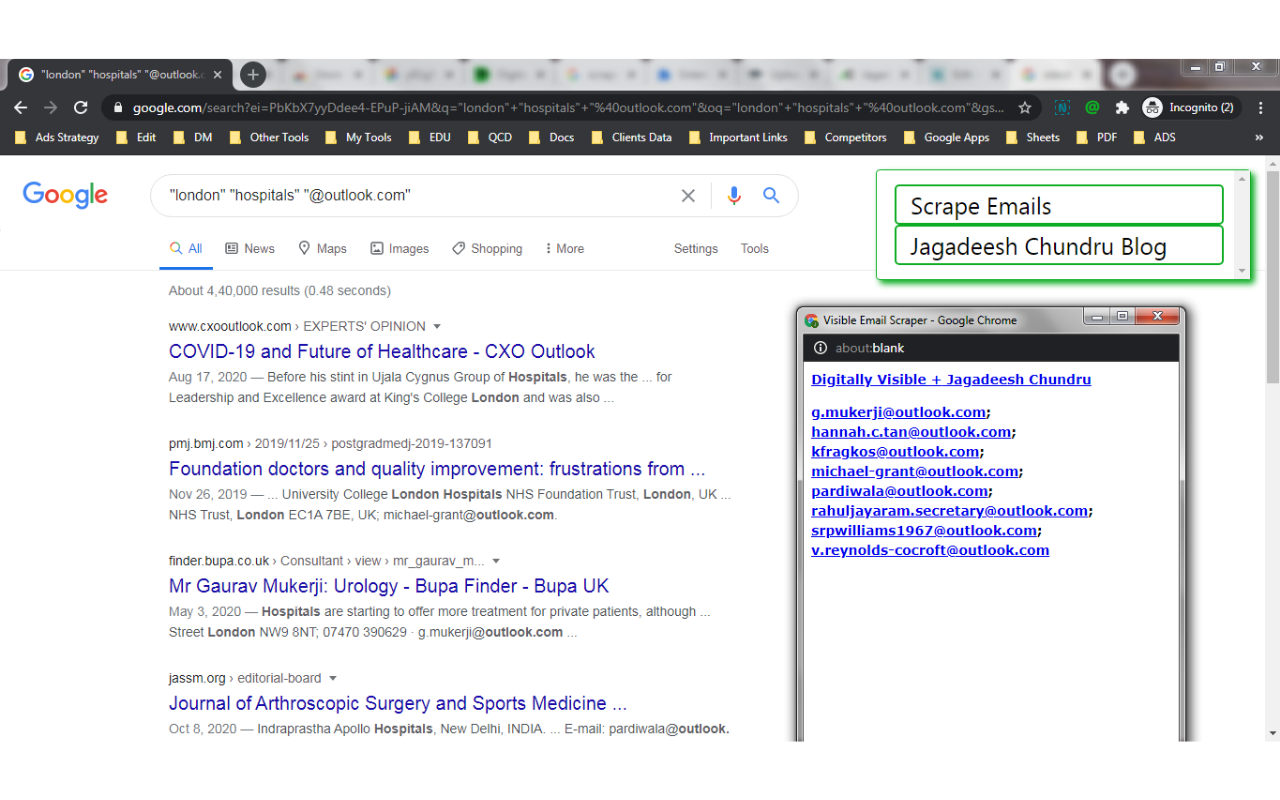Expand the cxooutlook.com result dropdown arrow
Screen dimensions: 1280x800
437,326
